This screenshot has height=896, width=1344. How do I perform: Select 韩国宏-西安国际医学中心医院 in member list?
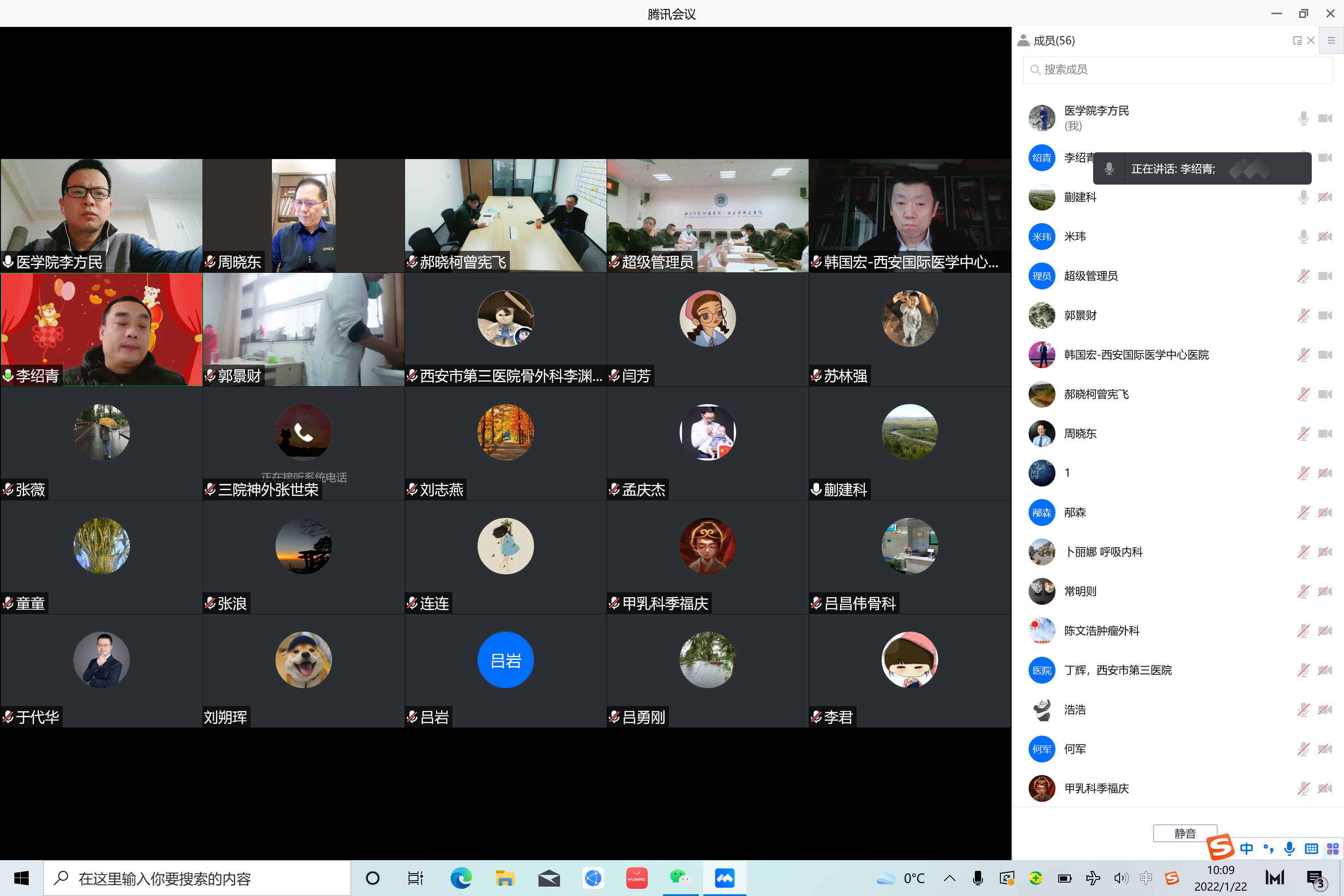point(1135,355)
